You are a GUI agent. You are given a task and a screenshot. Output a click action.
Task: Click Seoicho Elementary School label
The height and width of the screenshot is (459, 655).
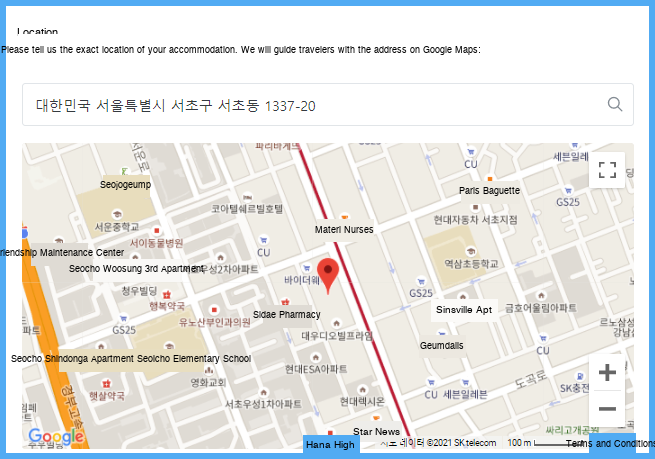(x=194, y=358)
